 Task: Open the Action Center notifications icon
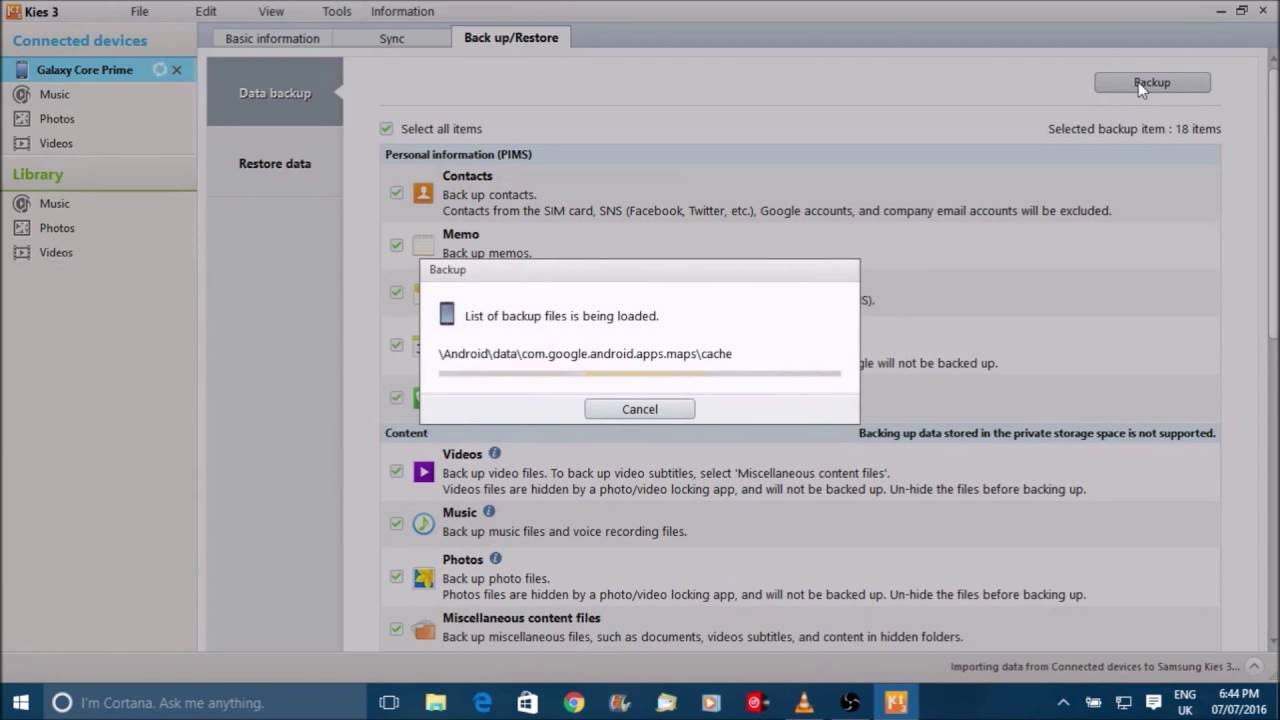pos(1153,703)
